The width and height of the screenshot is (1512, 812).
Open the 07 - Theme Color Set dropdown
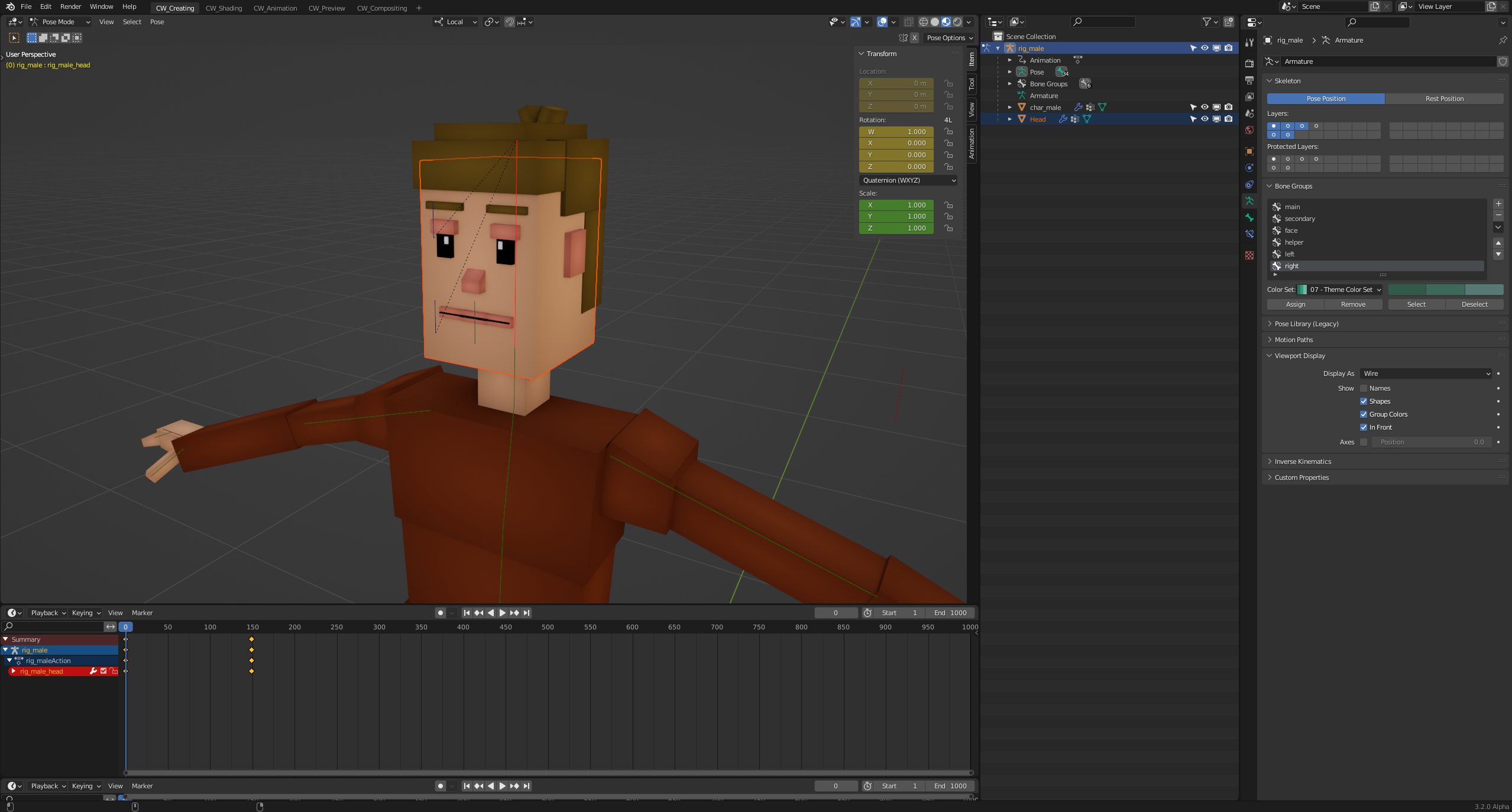point(1340,290)
